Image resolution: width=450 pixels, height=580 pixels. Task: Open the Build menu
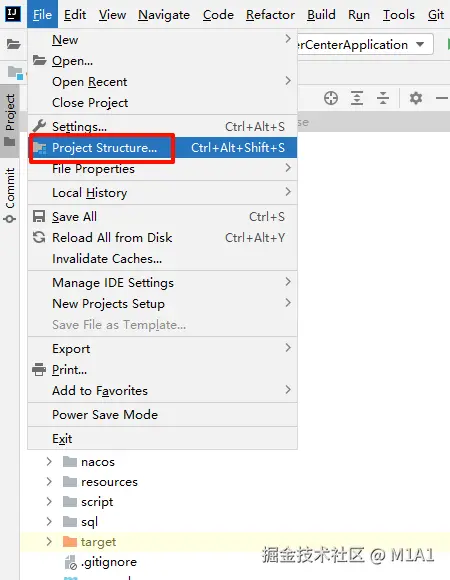[x=321, y=15]
